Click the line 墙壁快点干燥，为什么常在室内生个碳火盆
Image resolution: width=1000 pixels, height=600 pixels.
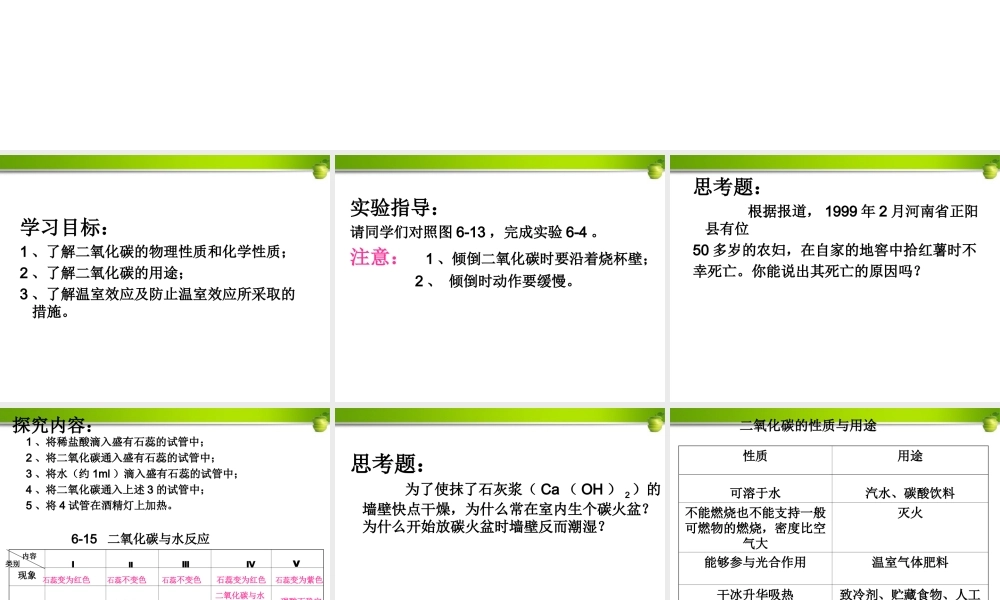(506, 509)
